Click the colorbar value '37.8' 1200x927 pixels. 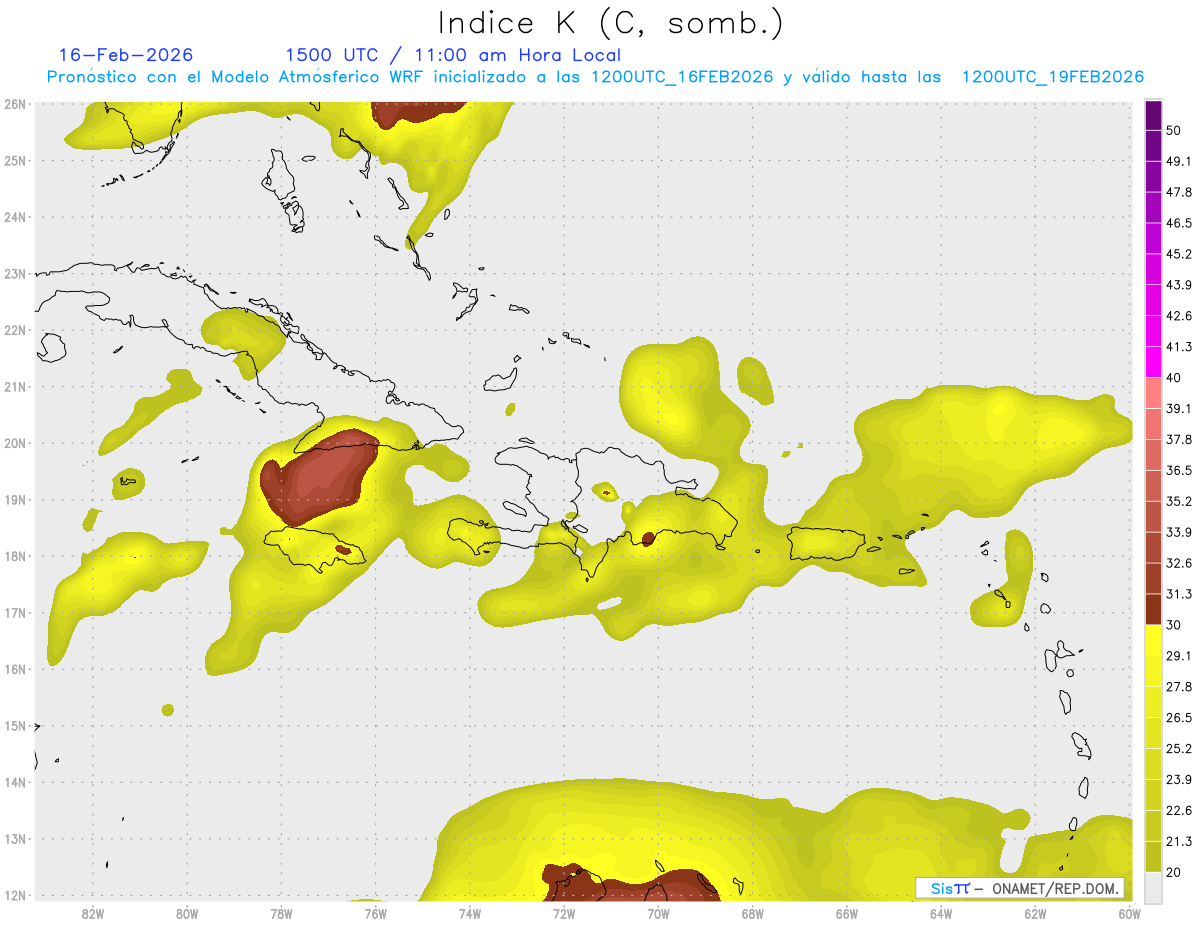(1178, 440)
